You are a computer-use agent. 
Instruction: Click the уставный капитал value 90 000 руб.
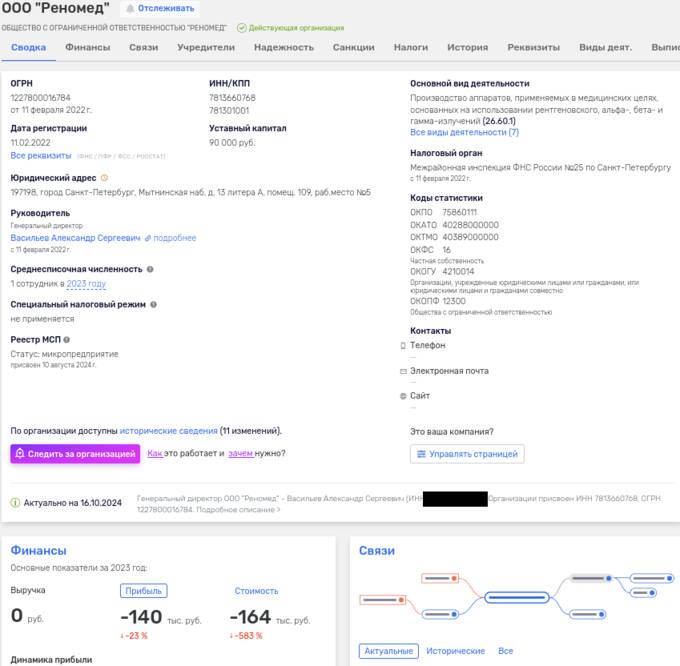(232, 143)
